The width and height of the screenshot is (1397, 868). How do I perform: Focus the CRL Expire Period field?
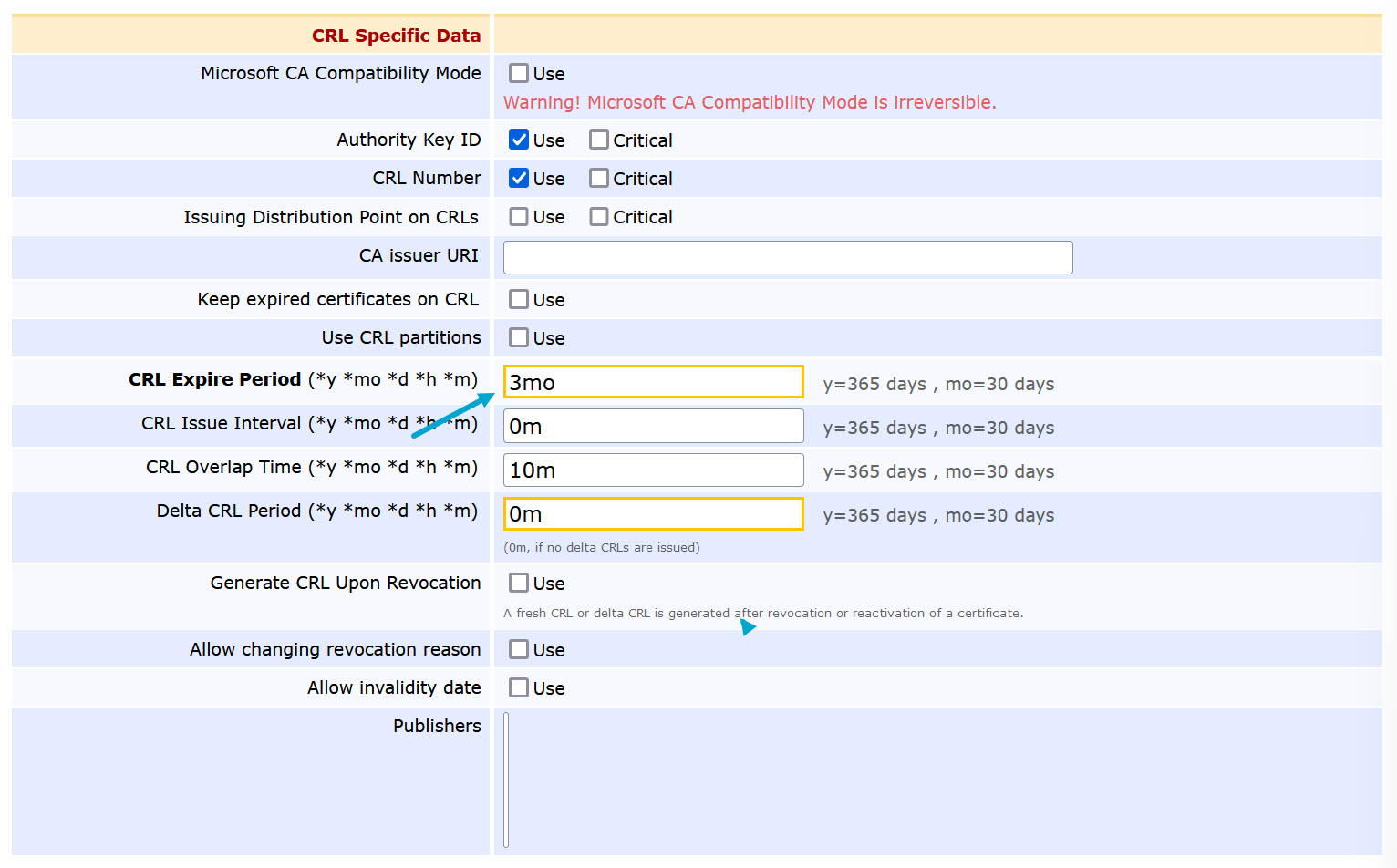(x=653, y=382)
